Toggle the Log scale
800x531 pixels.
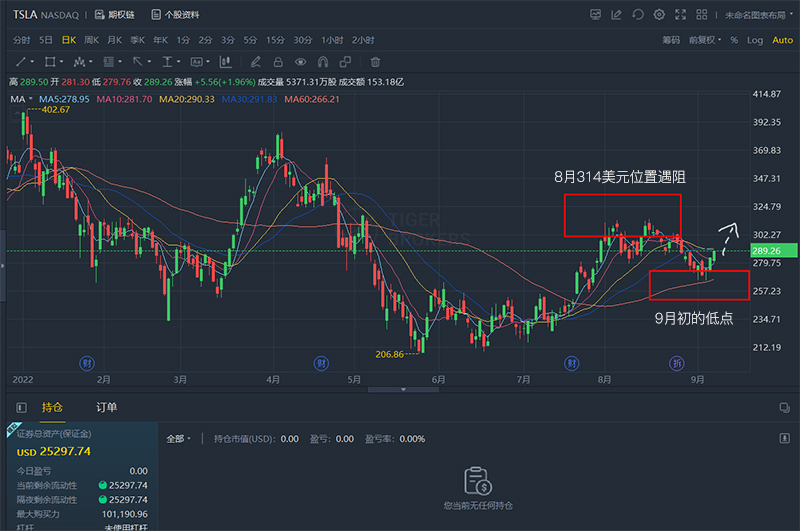(x=755, y=40)
